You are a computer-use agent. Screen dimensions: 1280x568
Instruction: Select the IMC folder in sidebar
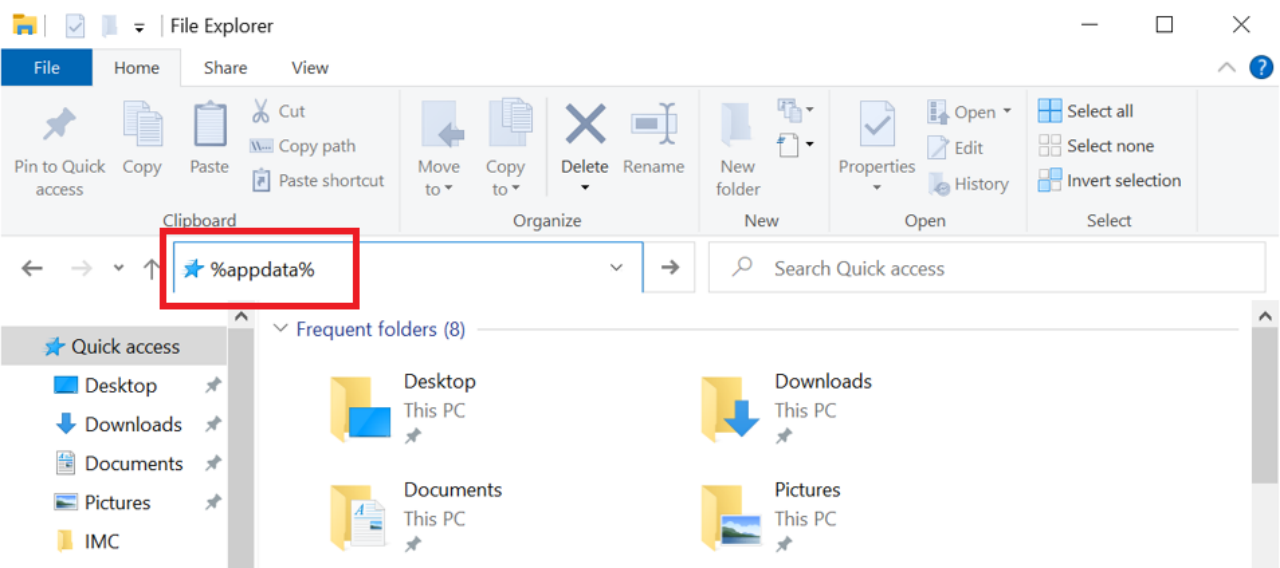[88, 542]
